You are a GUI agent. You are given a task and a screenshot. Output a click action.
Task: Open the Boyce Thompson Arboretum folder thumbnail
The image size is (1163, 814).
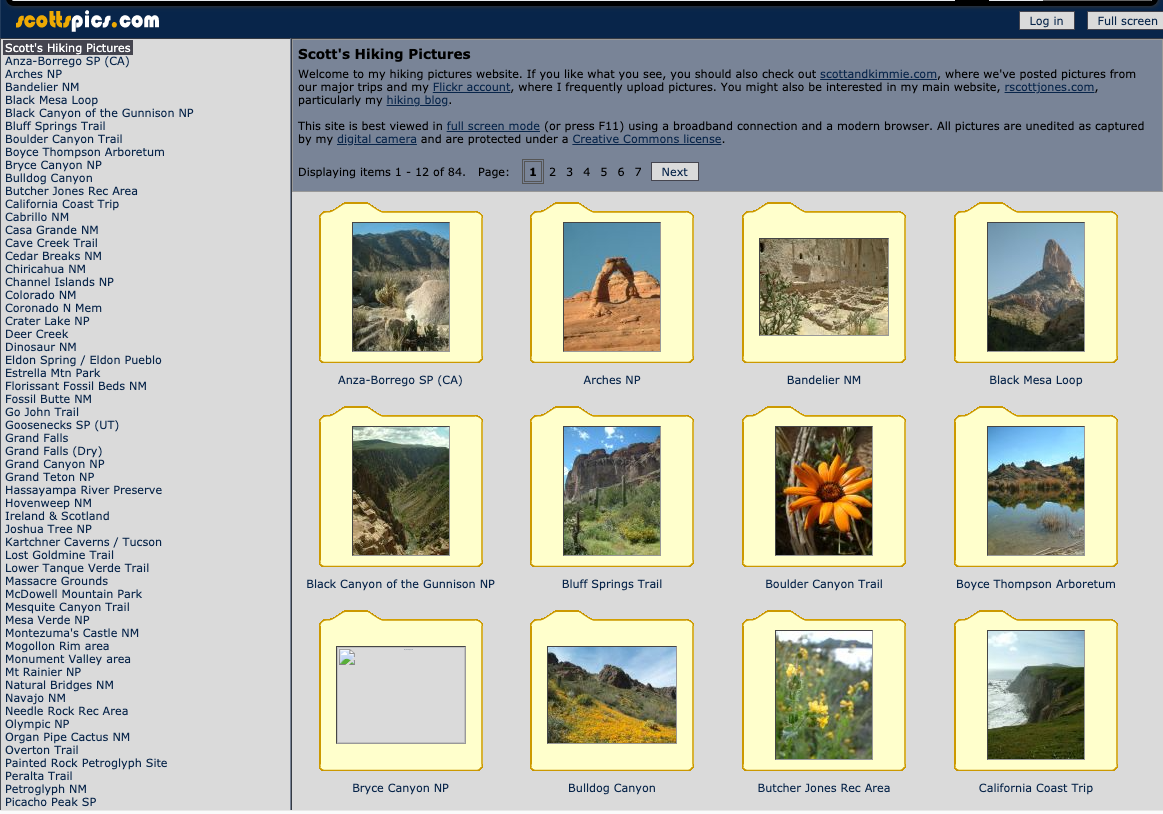1035,490
